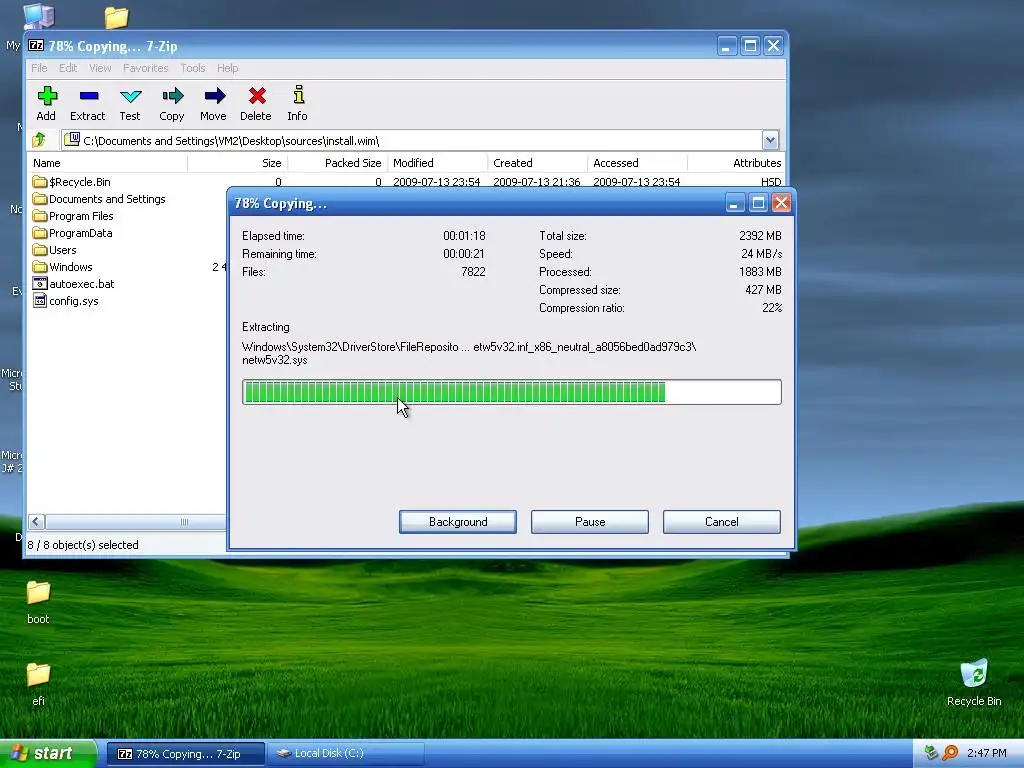Sort by Name column header
The height and width of the screenshot is (768, 1024).
(x=107, y=163)
